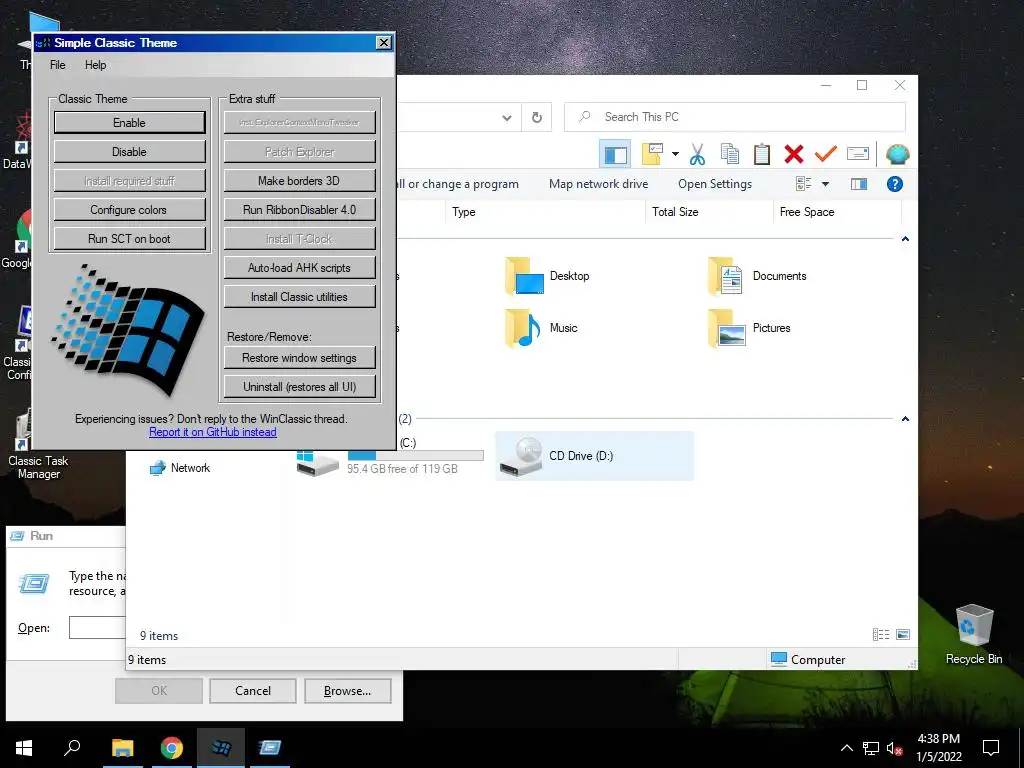Show hidden system tray icons chevron
Screen dimensions: 1024x768
click(x=846, y=748)
